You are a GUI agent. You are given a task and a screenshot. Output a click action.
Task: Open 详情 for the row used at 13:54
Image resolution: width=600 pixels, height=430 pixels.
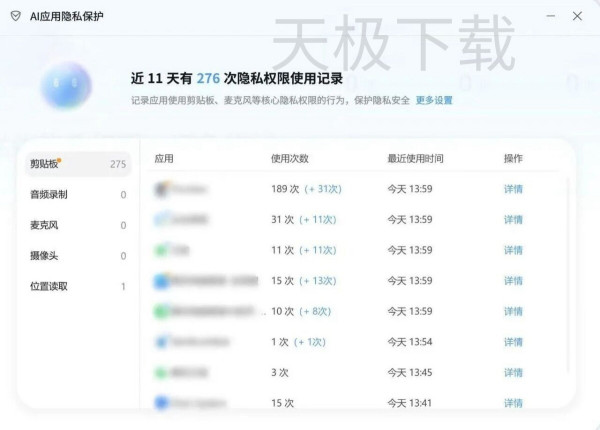(x=513, y=342)
